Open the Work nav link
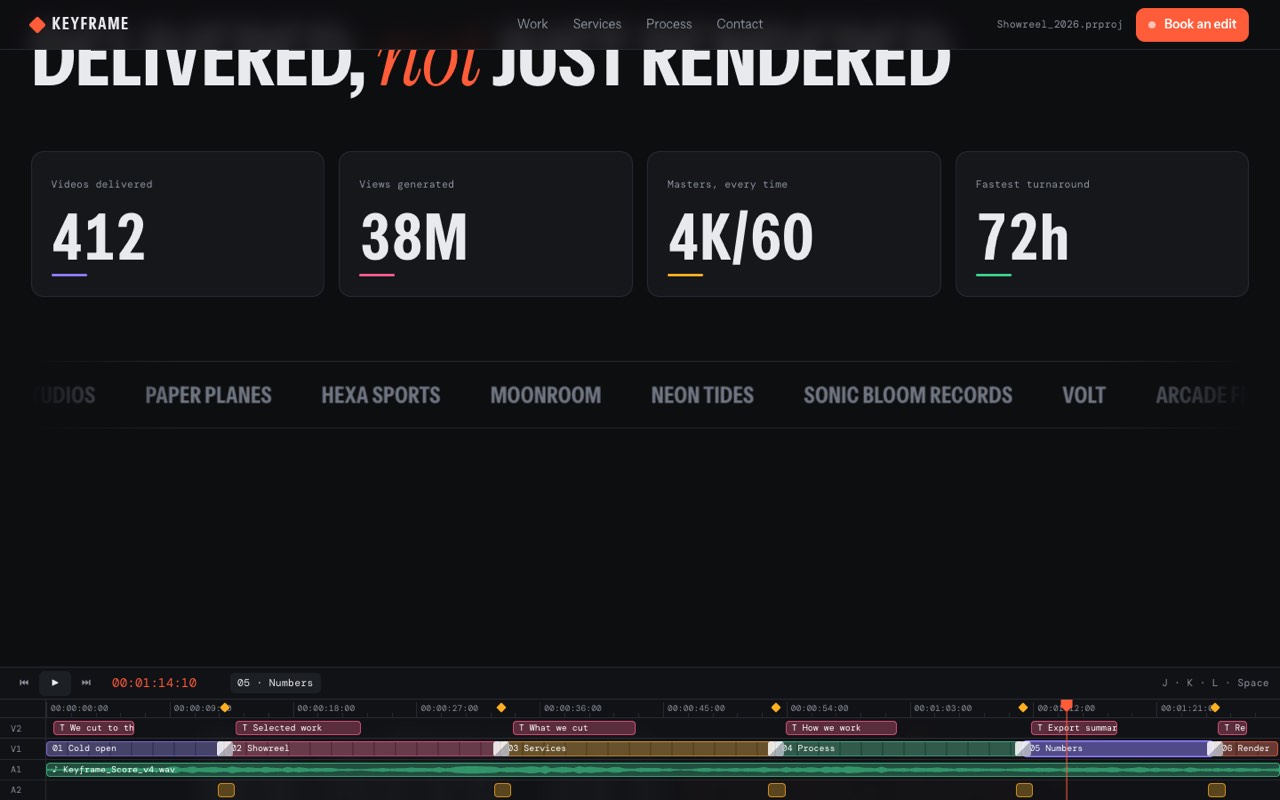1280x800 pixels. 533,24
